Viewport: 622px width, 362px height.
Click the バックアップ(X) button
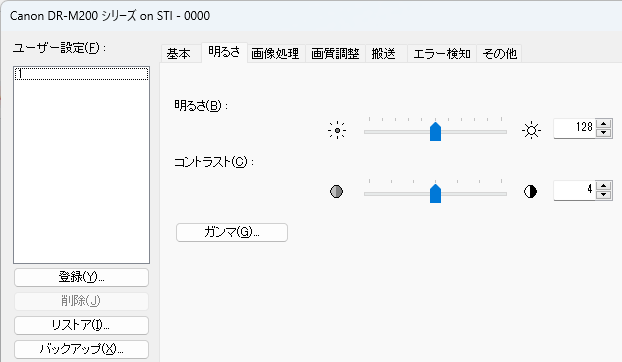[x=81, y=349]
